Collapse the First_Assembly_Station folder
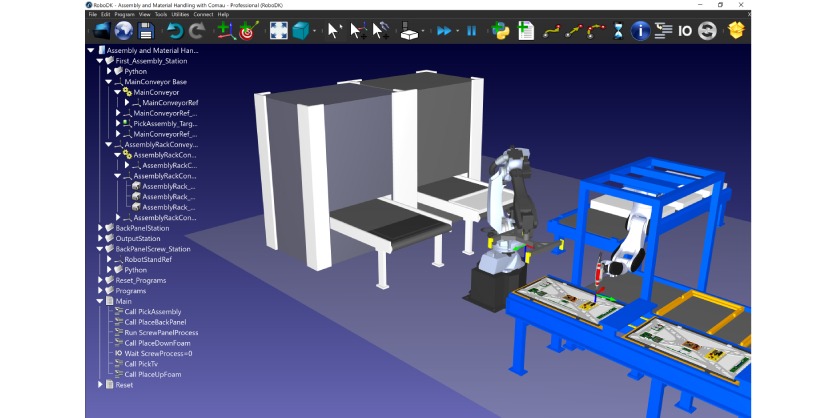The height and width of the screenshot is (418, 836). [100, 61]
